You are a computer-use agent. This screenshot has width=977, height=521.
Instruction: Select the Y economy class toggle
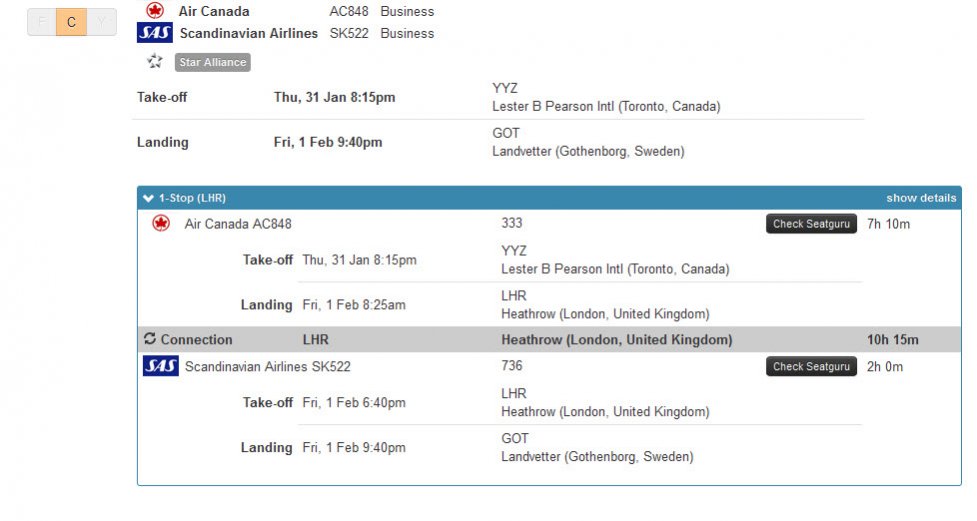tap(100, 22)
